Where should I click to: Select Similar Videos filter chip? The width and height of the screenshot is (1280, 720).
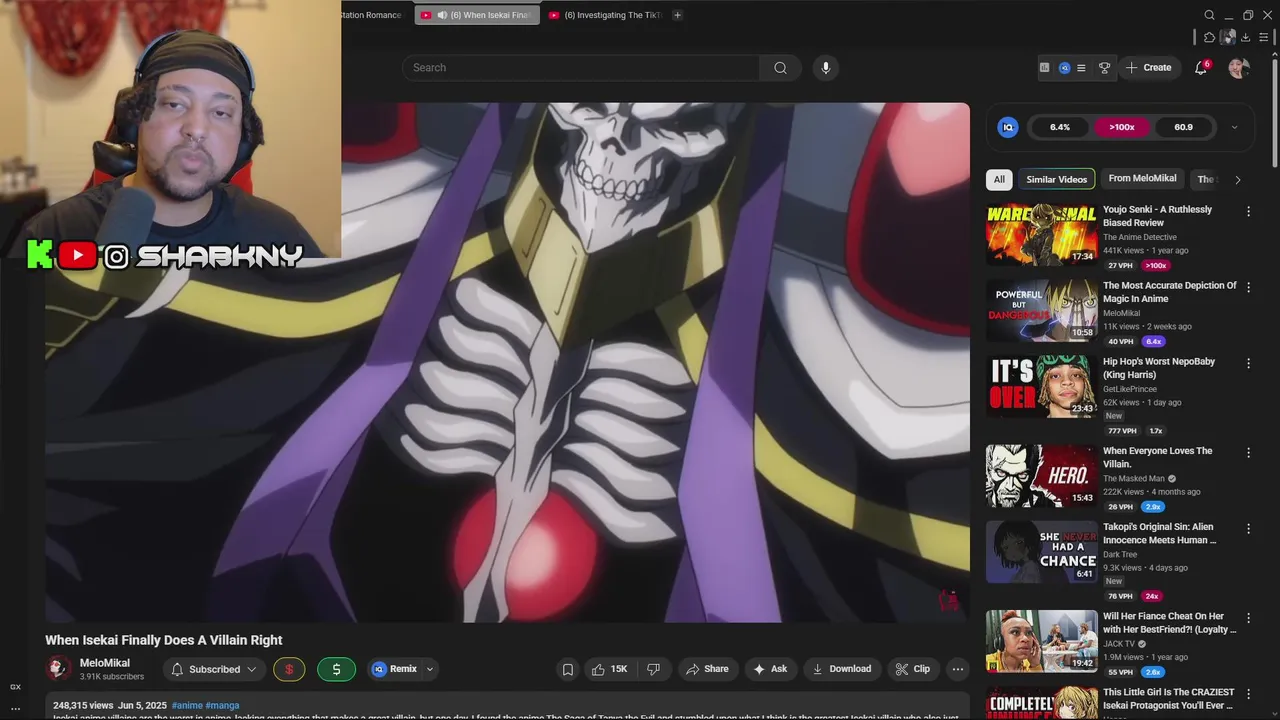1056,180
